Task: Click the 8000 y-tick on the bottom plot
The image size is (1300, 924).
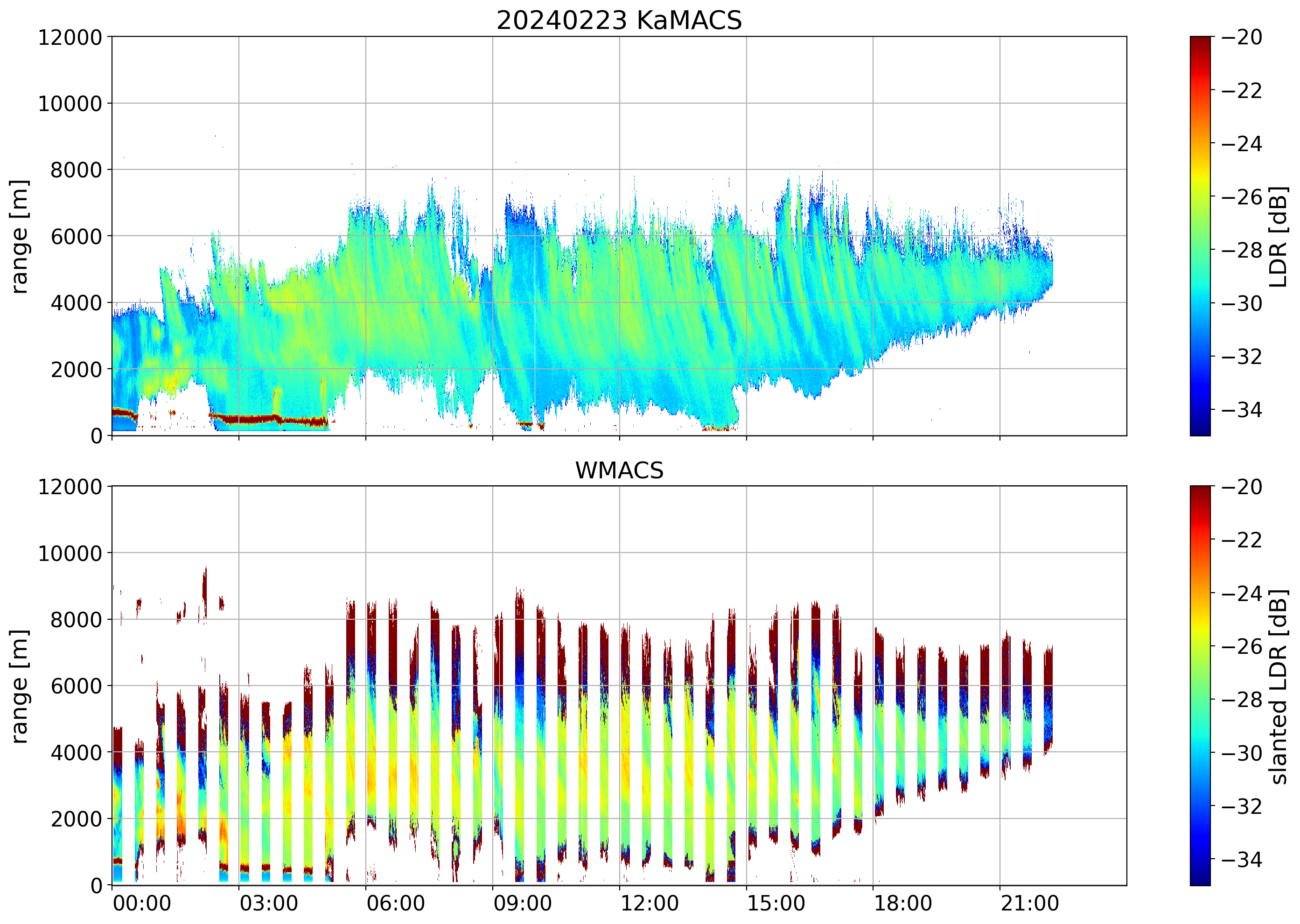Action: (x=76, y=620)
